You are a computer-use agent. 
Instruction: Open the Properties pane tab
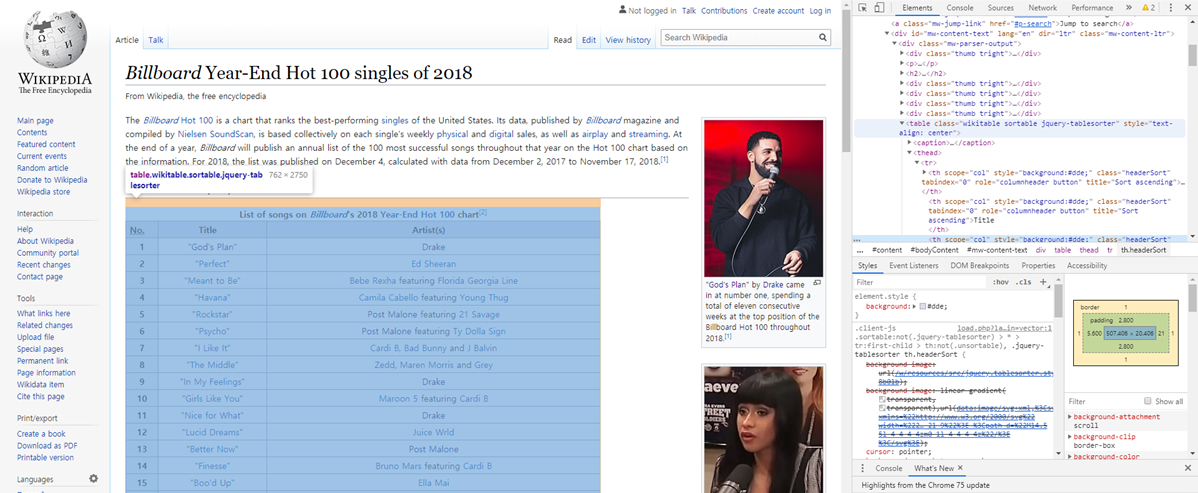click(x=1038, y=266)
